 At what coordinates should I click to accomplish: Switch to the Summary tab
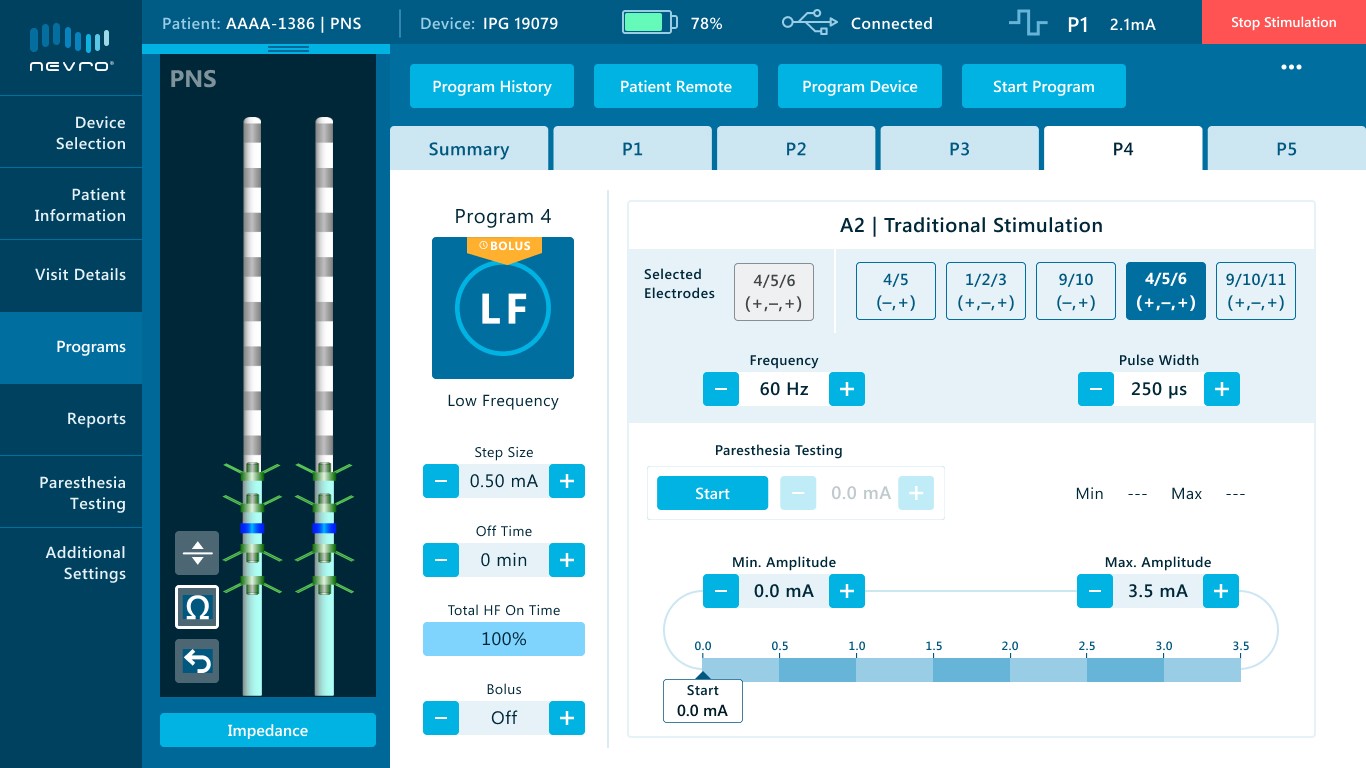click(x=469, y=149)
